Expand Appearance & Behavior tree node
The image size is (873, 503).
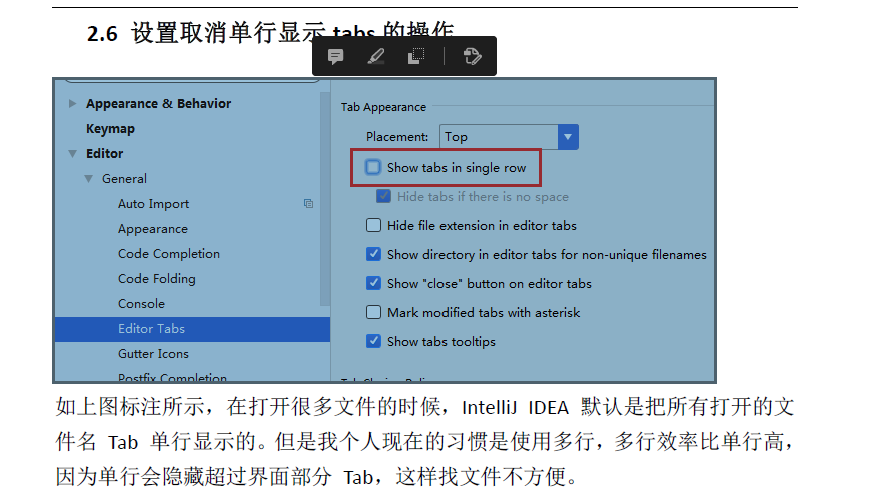(x=72, y=104)
